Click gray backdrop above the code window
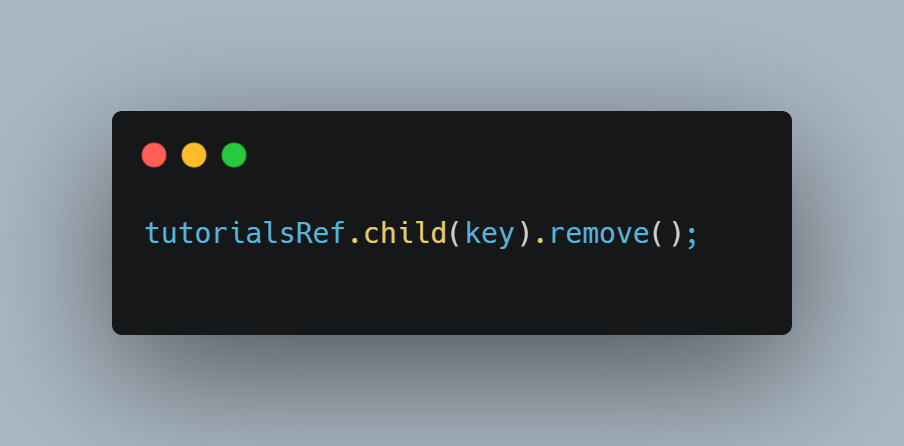Screen dimensions: 904x446 point(452,55)
